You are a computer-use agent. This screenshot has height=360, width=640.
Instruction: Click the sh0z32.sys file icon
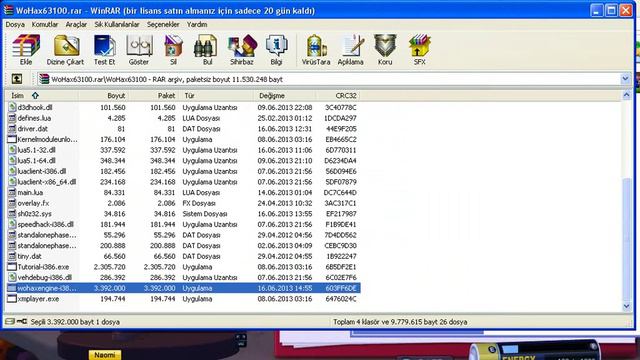12,213
